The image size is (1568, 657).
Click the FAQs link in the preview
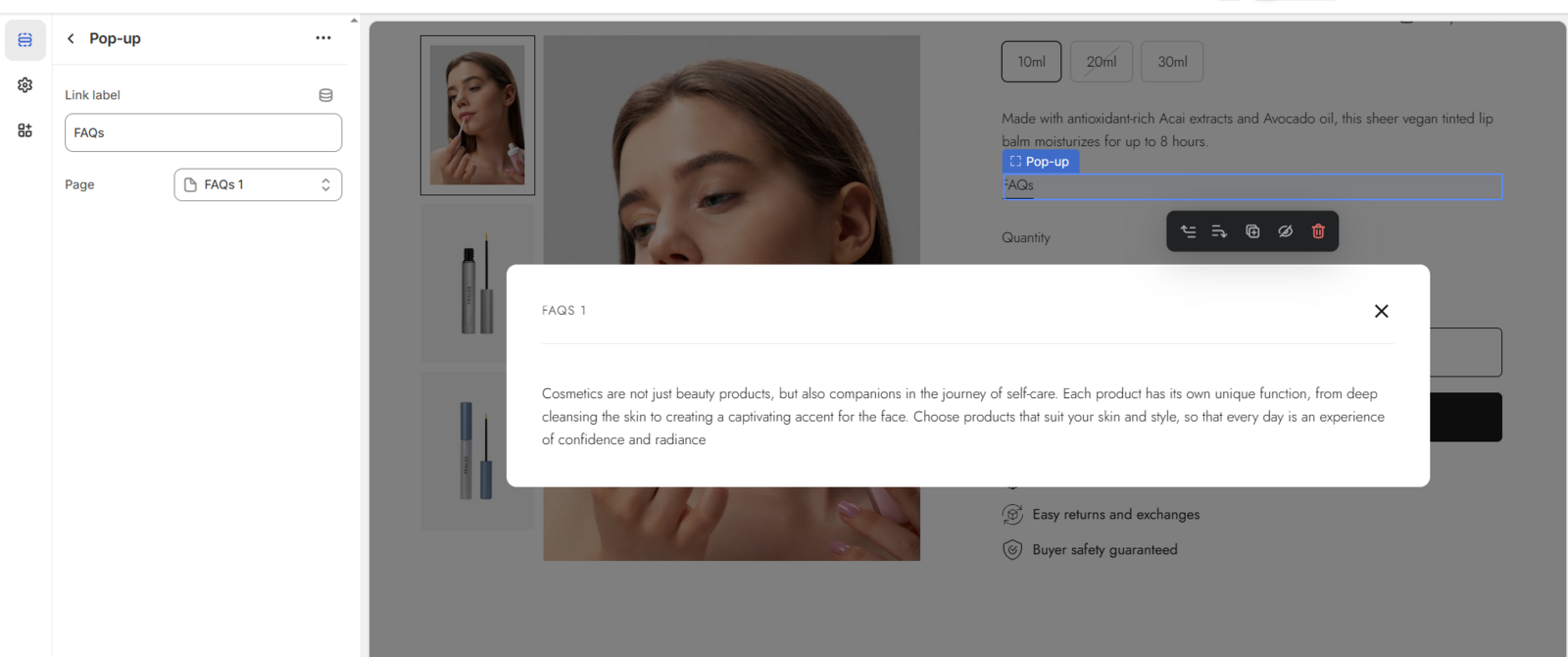point(1019,185)
